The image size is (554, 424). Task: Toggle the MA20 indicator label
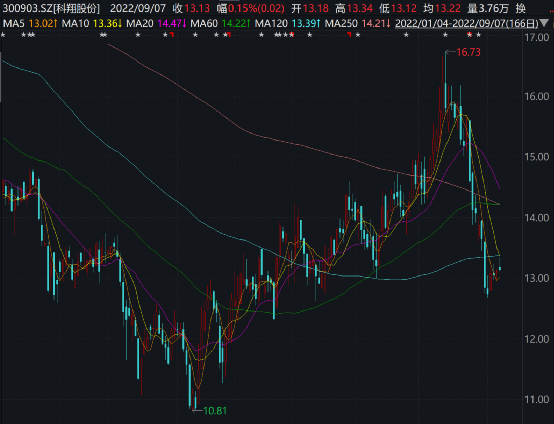point(140,24)
